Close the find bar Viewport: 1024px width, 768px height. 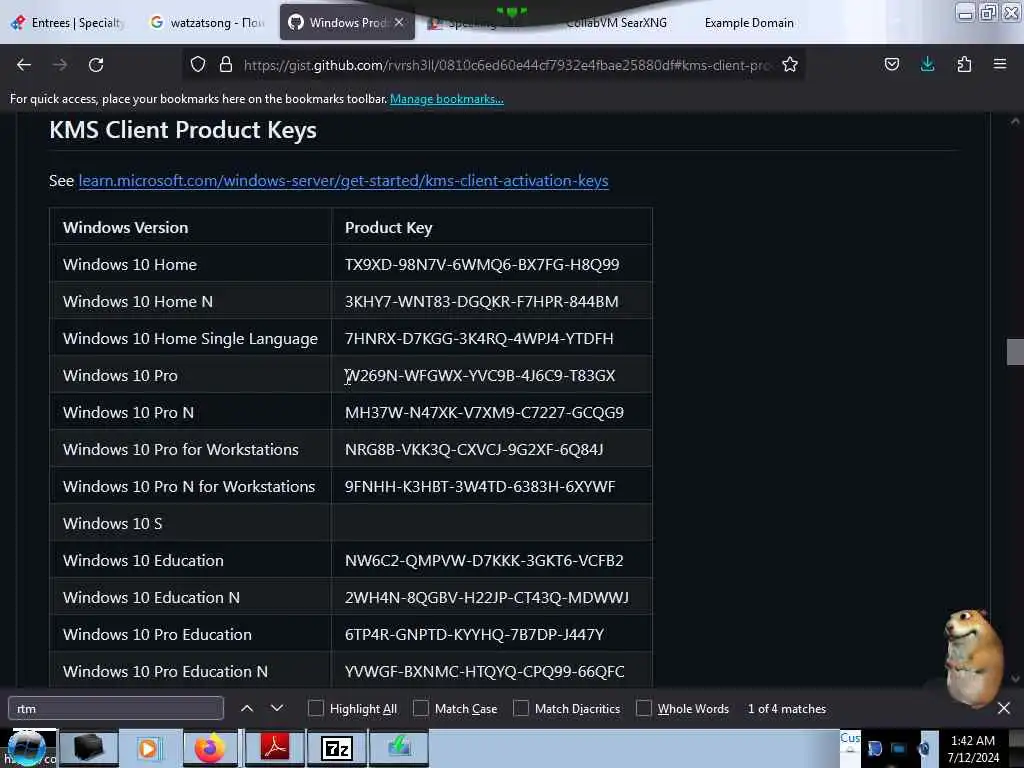[x=1004, y=708]
